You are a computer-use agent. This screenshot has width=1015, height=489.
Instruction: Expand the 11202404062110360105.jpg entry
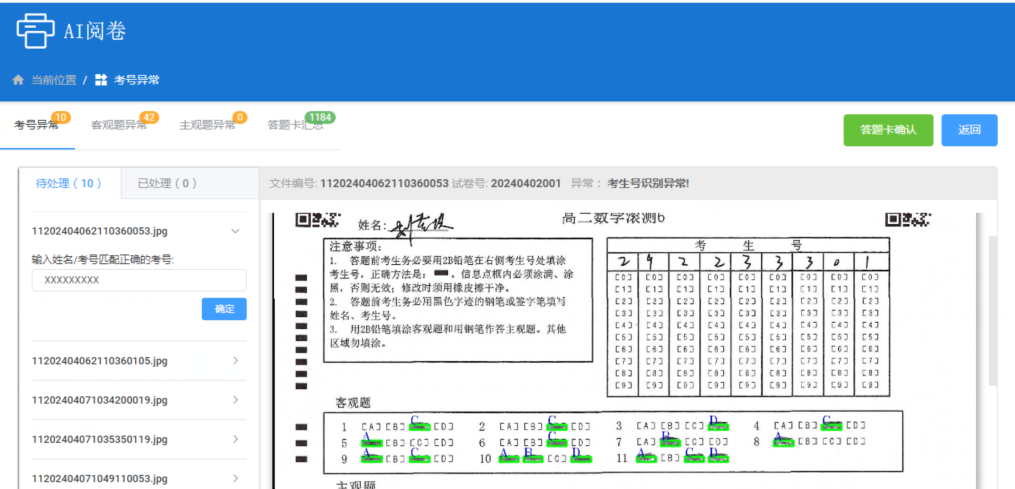235,361
